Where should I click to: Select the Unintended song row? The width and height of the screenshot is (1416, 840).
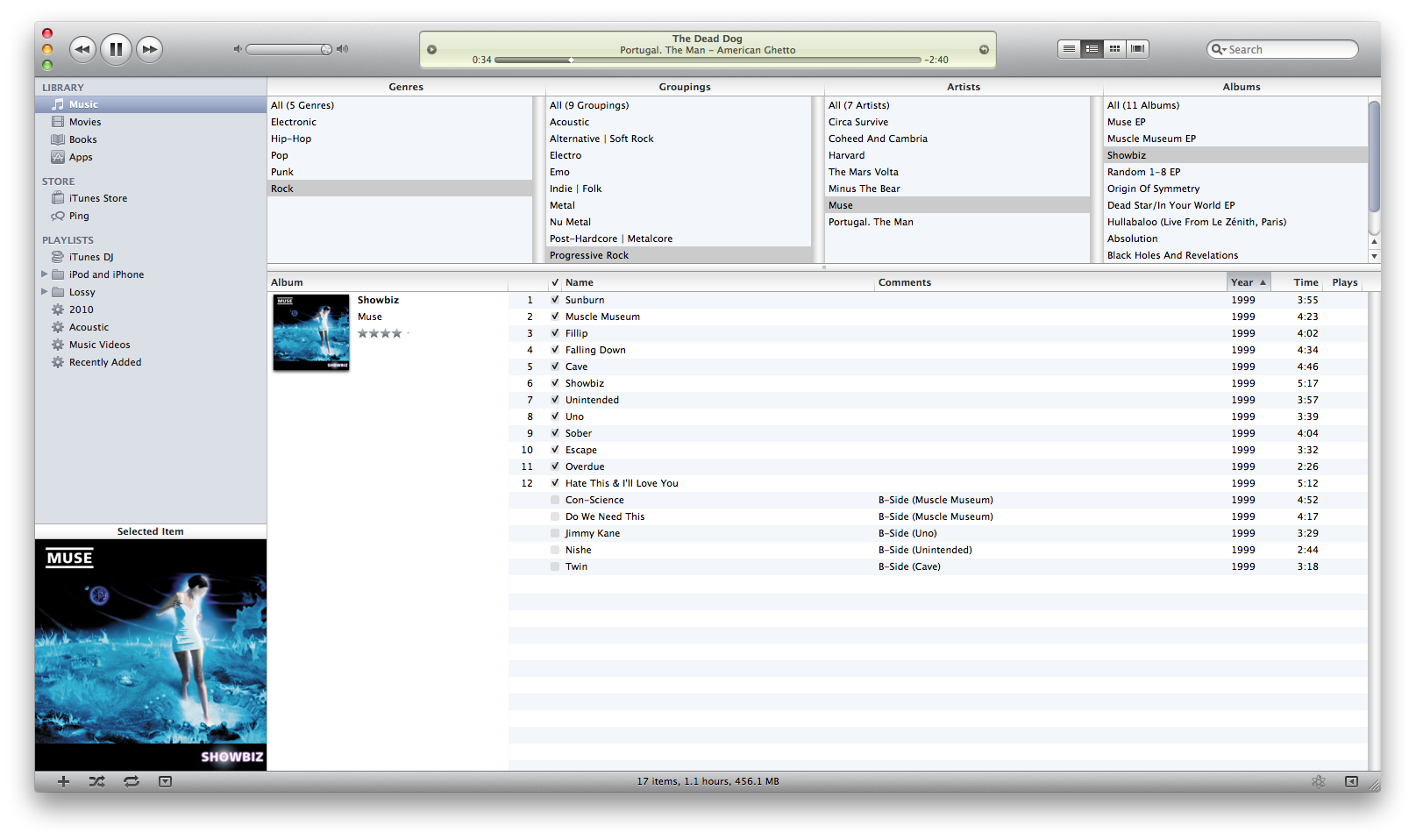tap(937, 400)
